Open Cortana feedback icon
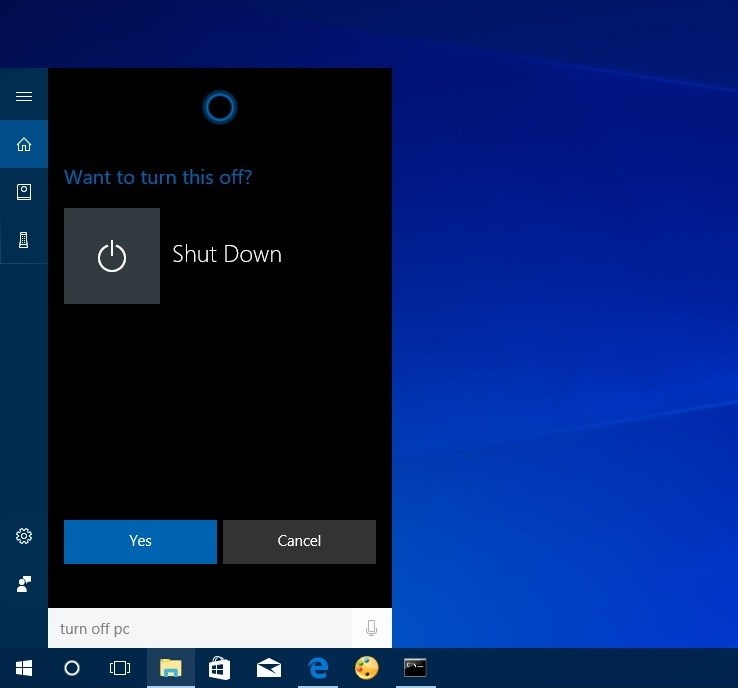 click(24, 584)
